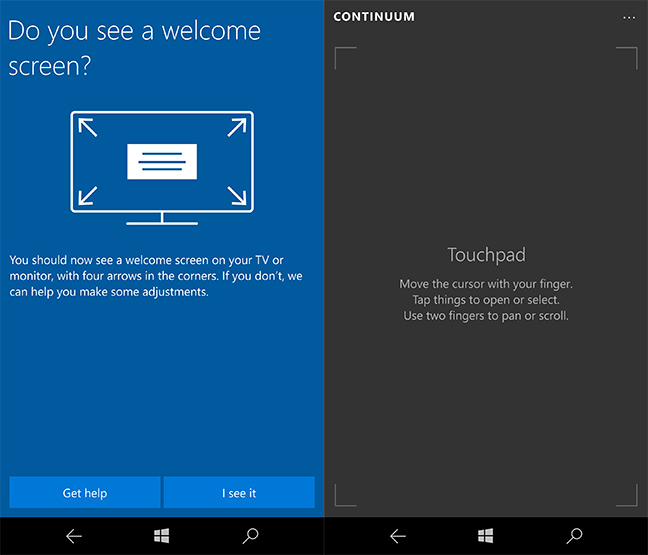Tap 'Tap things to open or select.' text
This screenshot has width=648, height=555.
pos(486,300)
